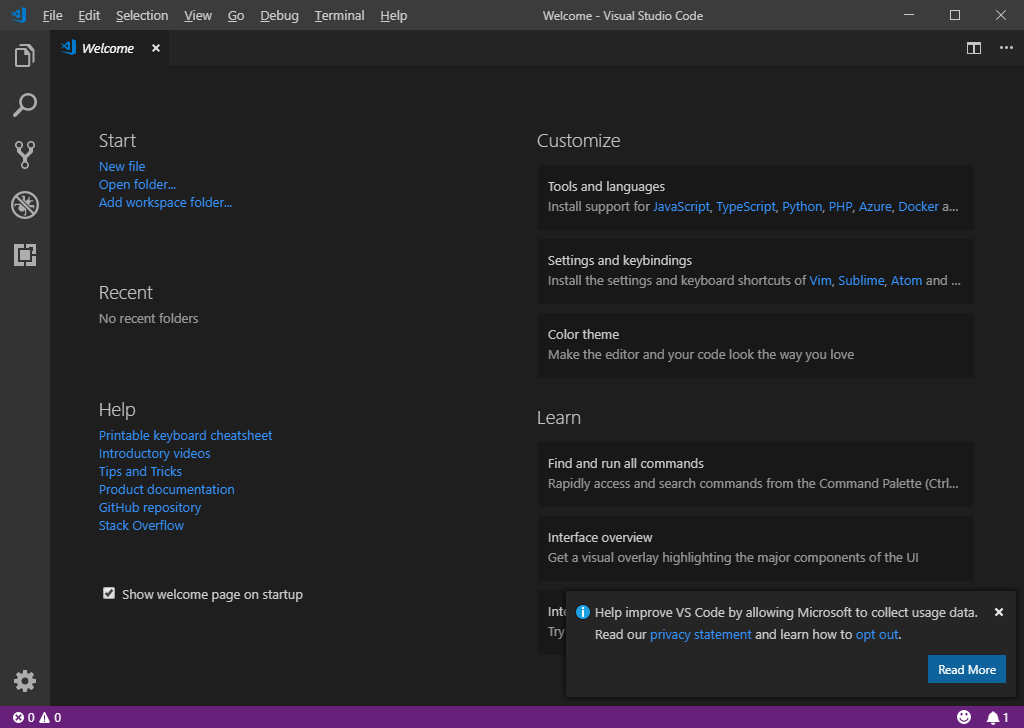Click the Azure support link
Screen dimensions: 1024x728
(875, 206)
